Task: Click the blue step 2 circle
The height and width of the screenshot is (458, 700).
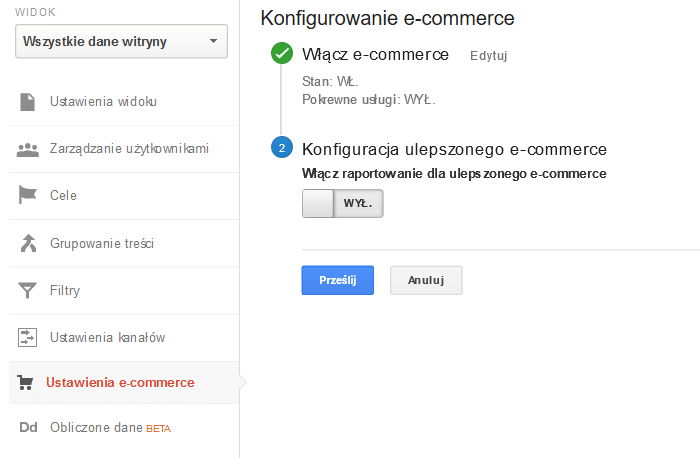Action: (281, 149)
